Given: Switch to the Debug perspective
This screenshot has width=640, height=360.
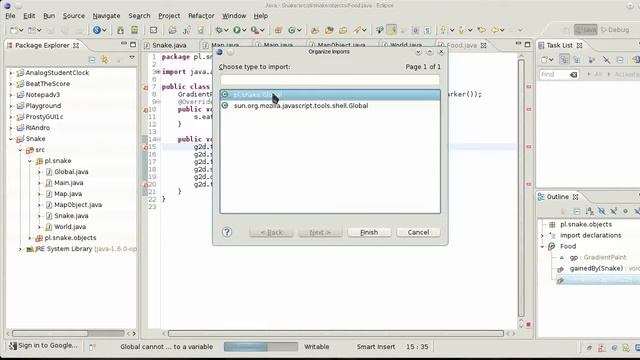Looking at the screenshot, I should coord(615,30).
